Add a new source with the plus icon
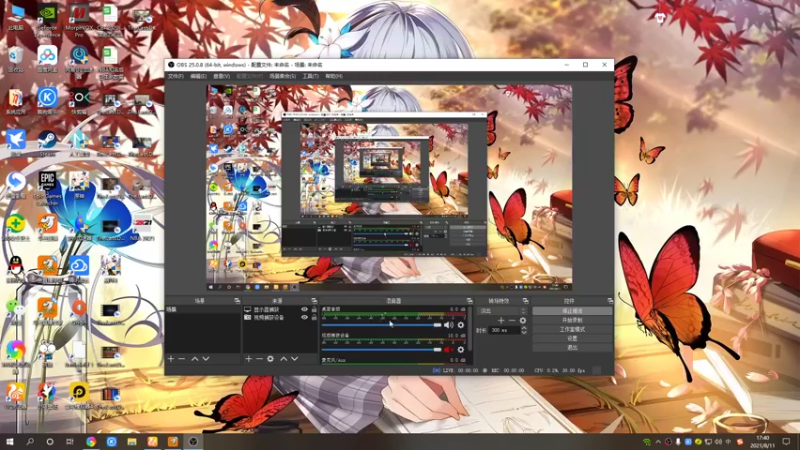This screenshot has width=800, height=450. click(x=248, y=359)
